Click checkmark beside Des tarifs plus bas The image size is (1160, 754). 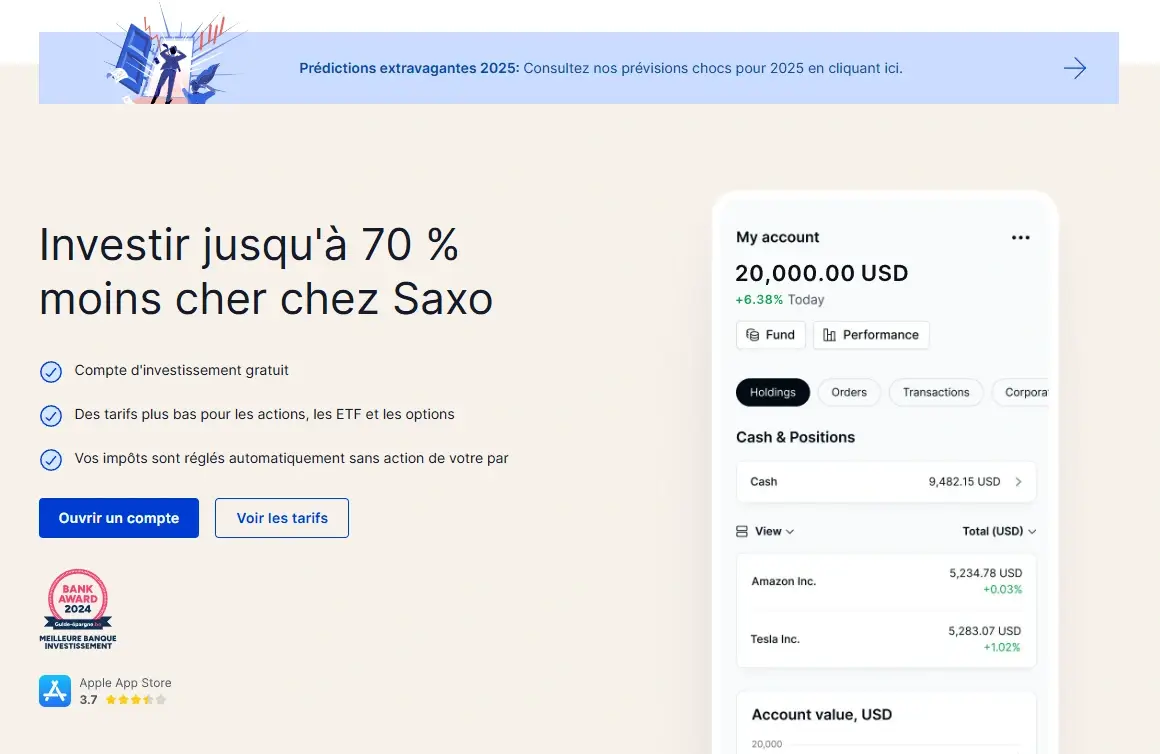[x=51, y=415]
